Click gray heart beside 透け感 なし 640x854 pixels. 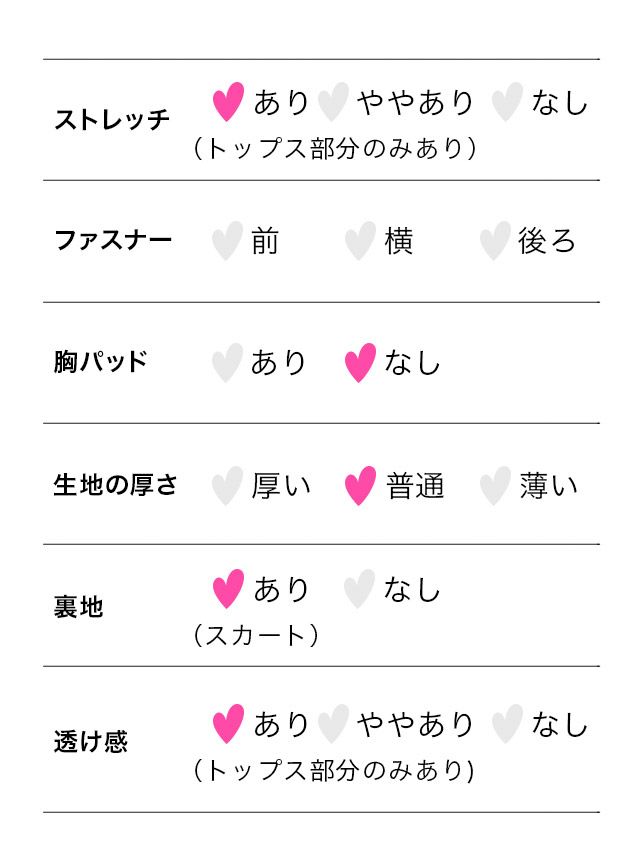507,724
